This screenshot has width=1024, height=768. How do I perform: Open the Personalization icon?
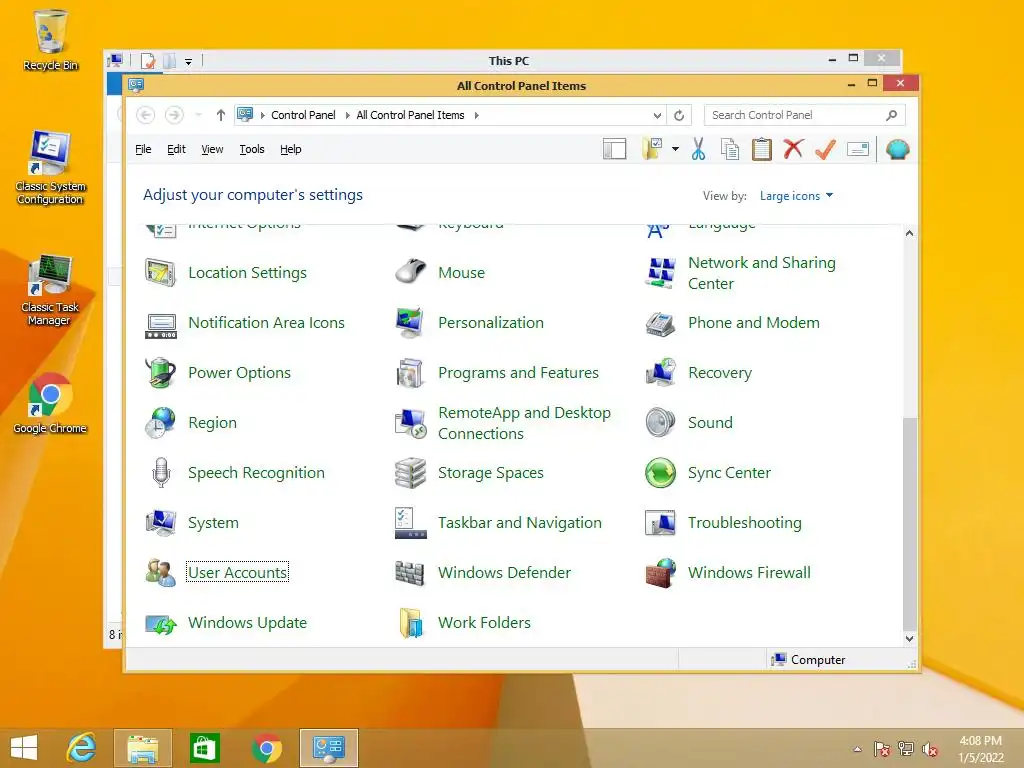pyautogui.click(x=411, y=323)
